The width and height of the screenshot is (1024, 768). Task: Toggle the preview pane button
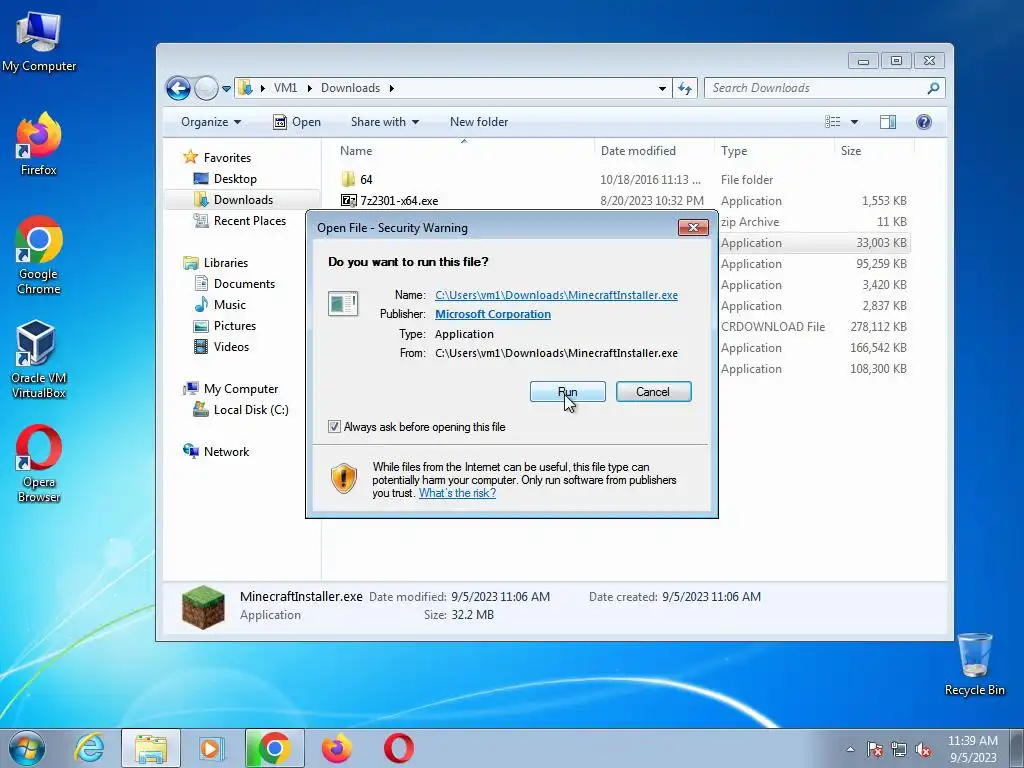(888, 122)
